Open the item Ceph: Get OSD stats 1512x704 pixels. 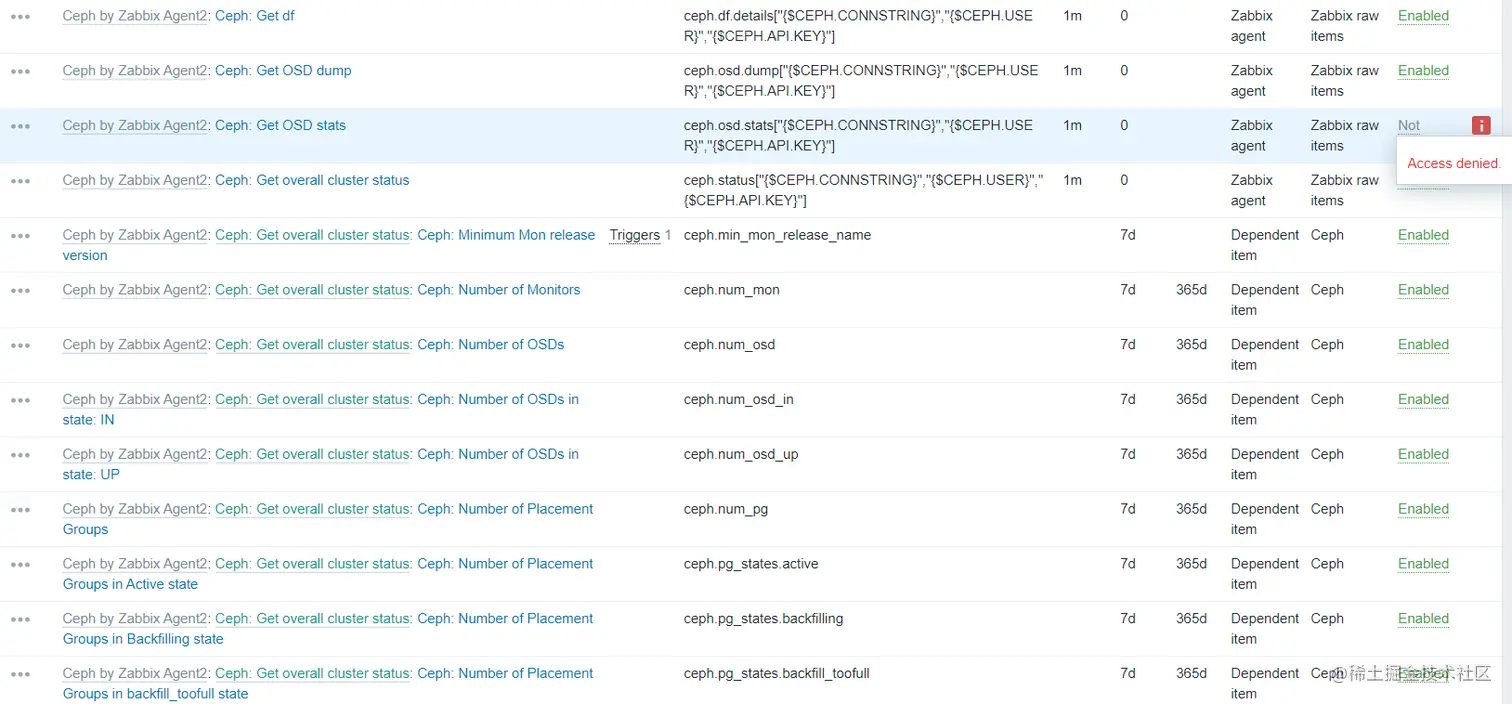tap(280, 126)
